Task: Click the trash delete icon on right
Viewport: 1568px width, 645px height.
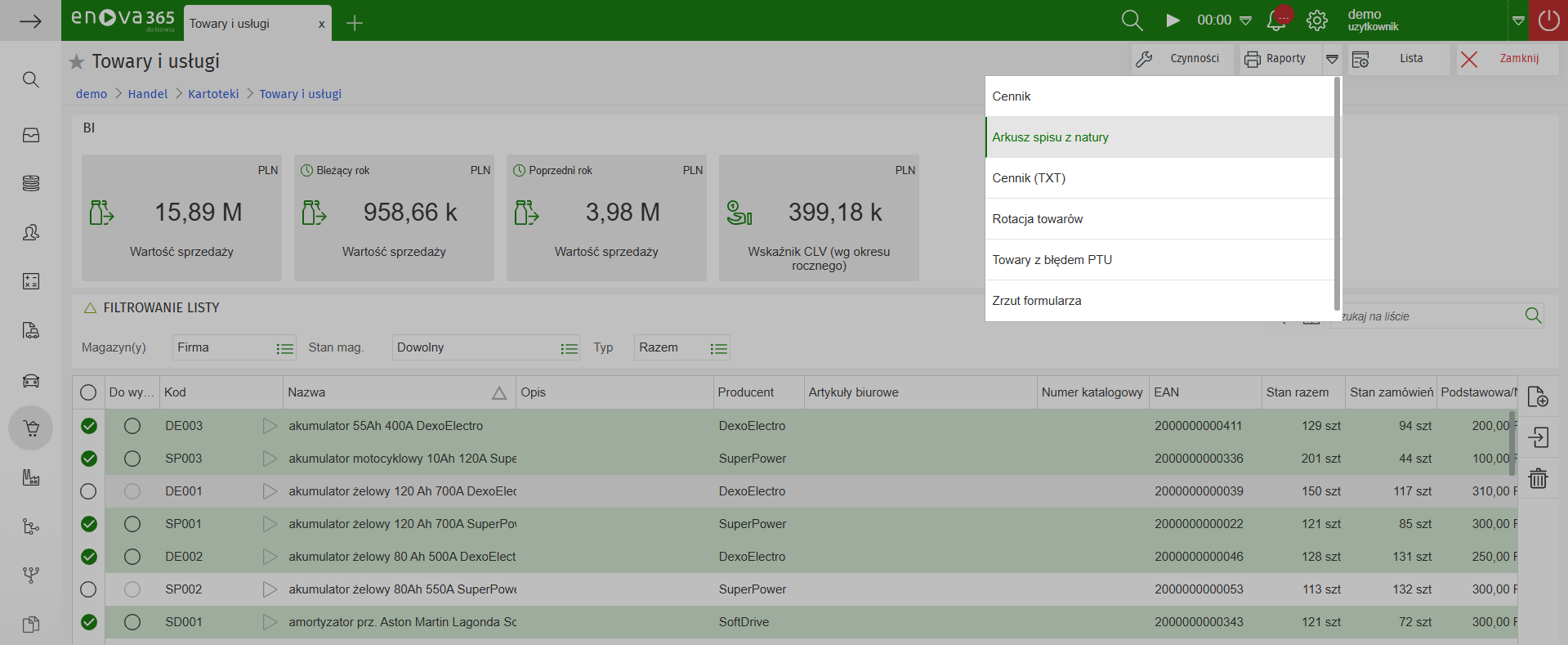Action: [1538, 478]
